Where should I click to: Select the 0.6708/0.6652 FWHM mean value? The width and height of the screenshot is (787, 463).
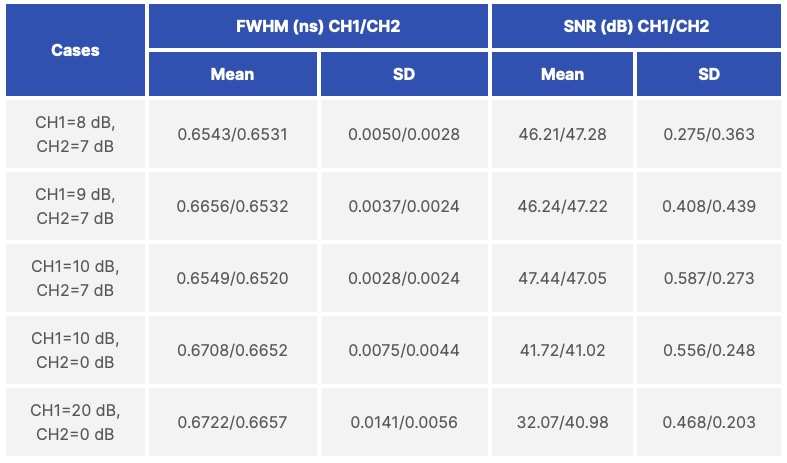point(232,350)
